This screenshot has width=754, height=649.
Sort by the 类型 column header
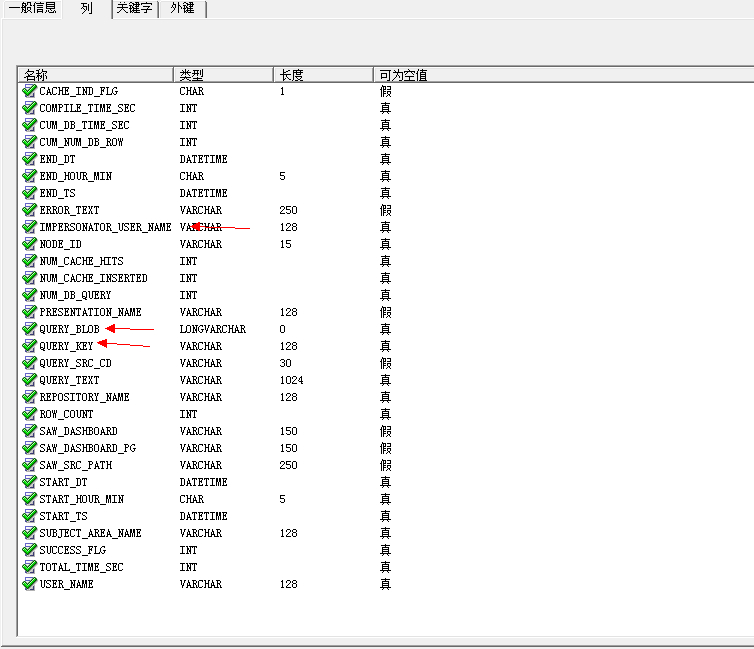point(223,75)
